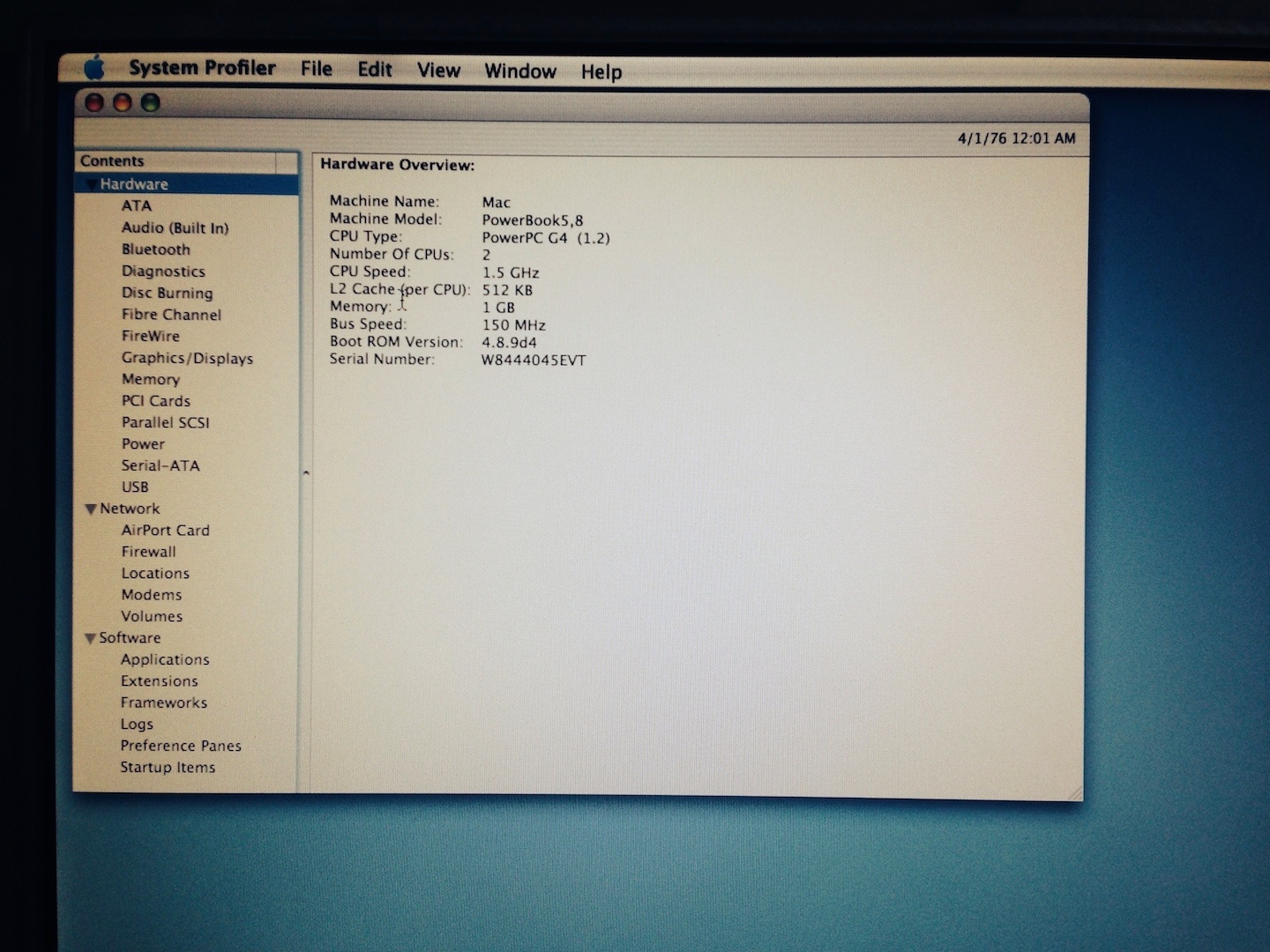The width and height of the screenshot is (1270, 952).
Task: Open the Help menu
Action: click(x=601, y=72)
